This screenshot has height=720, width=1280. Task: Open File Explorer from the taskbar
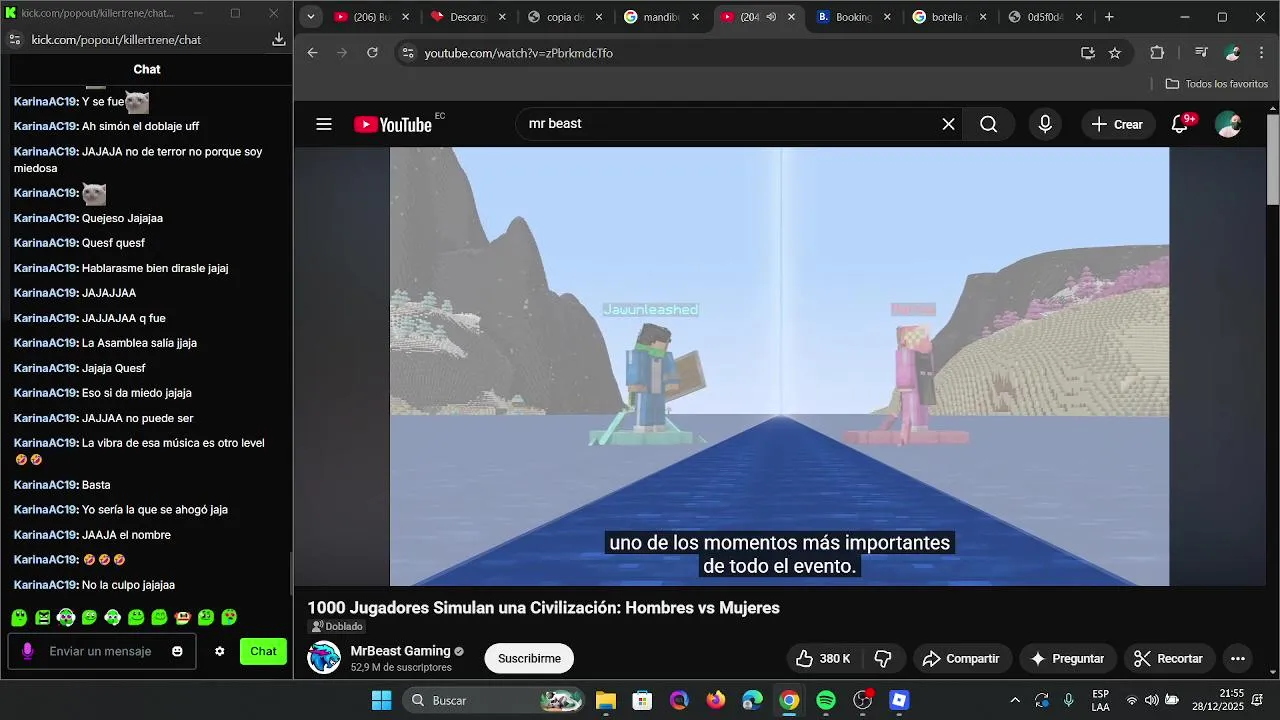[605, 700]
